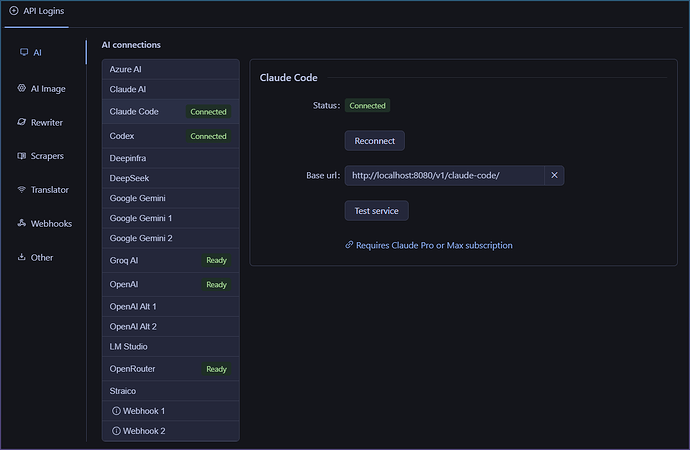Click the Reconnect button
690x450 pixels.
(374, 141)
